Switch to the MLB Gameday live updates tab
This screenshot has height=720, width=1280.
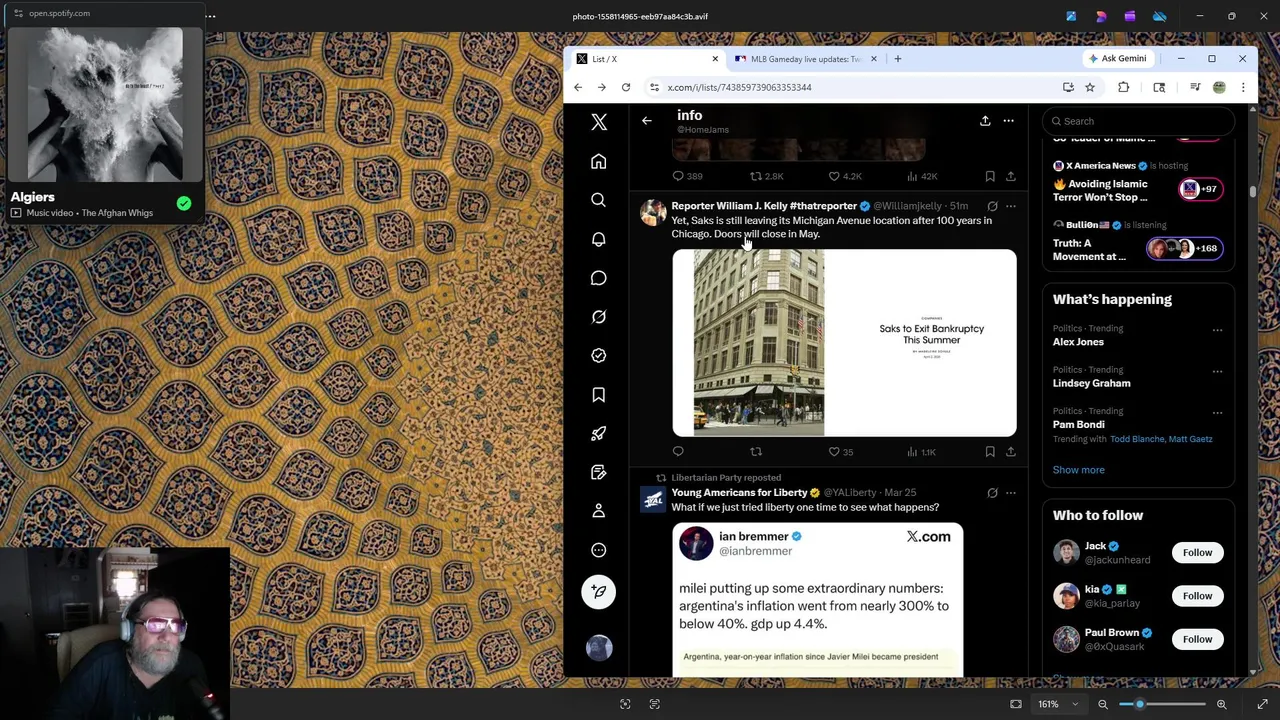coord(806,59)
